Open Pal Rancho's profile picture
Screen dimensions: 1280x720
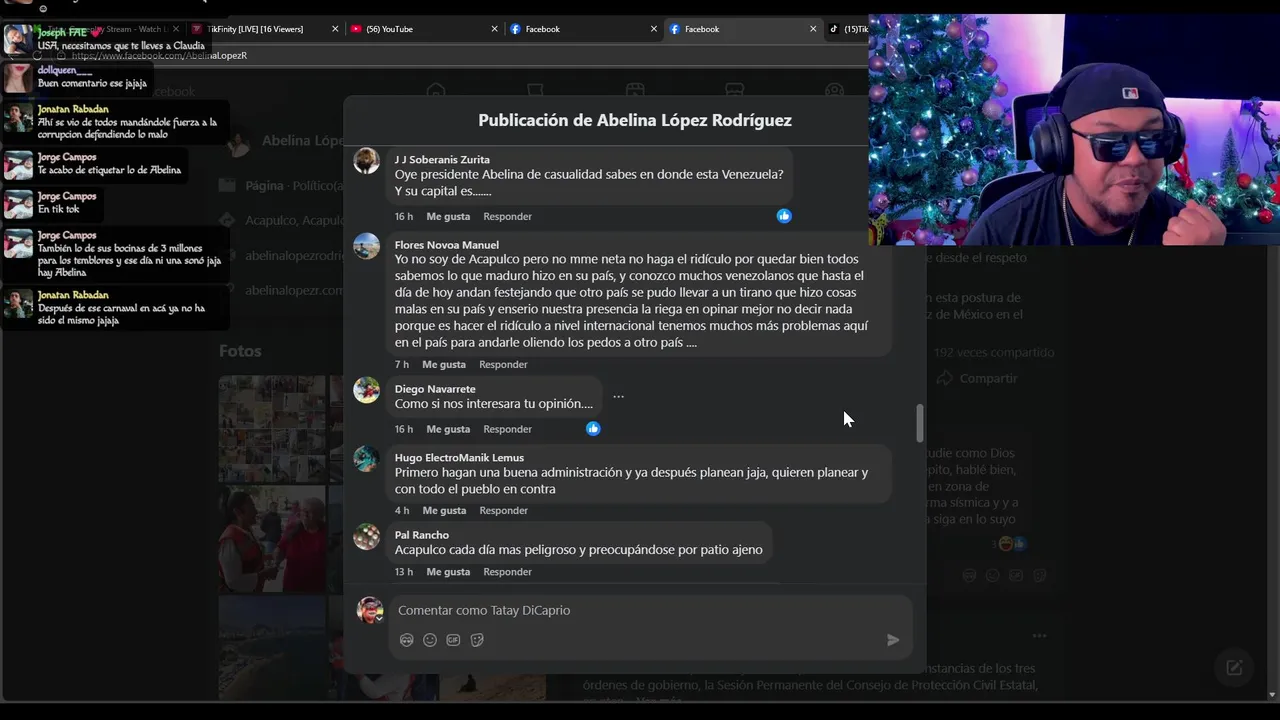click(x=367, y=536)
